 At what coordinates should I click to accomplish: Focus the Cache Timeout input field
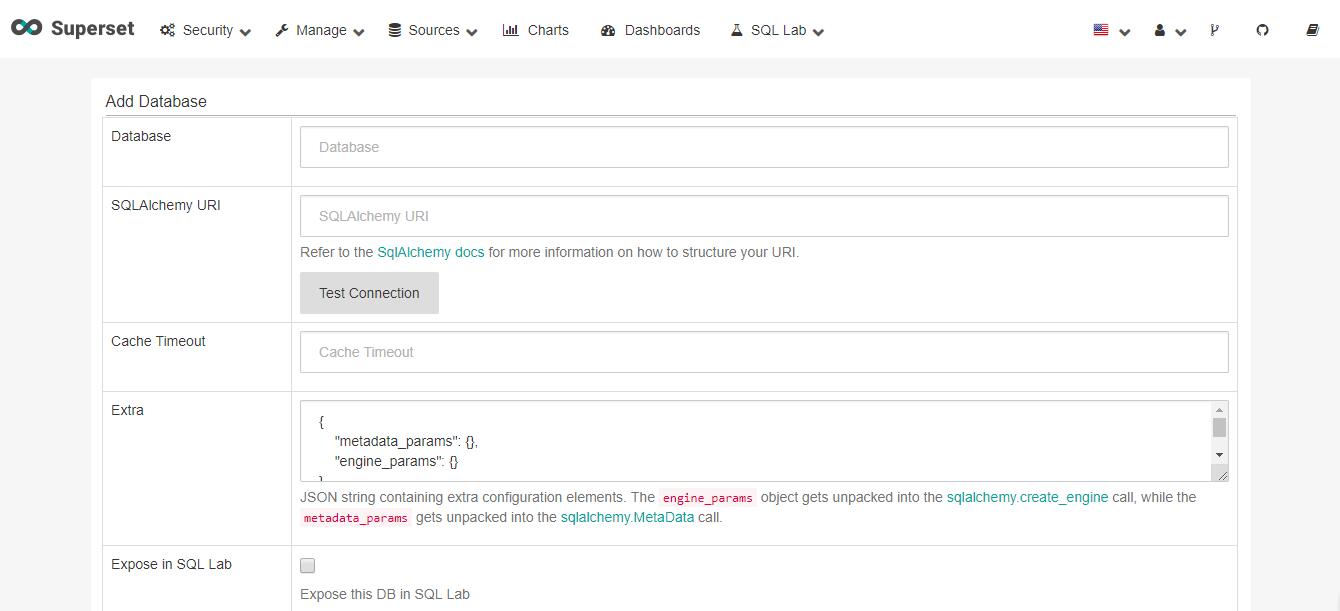(x=764, y=352)
